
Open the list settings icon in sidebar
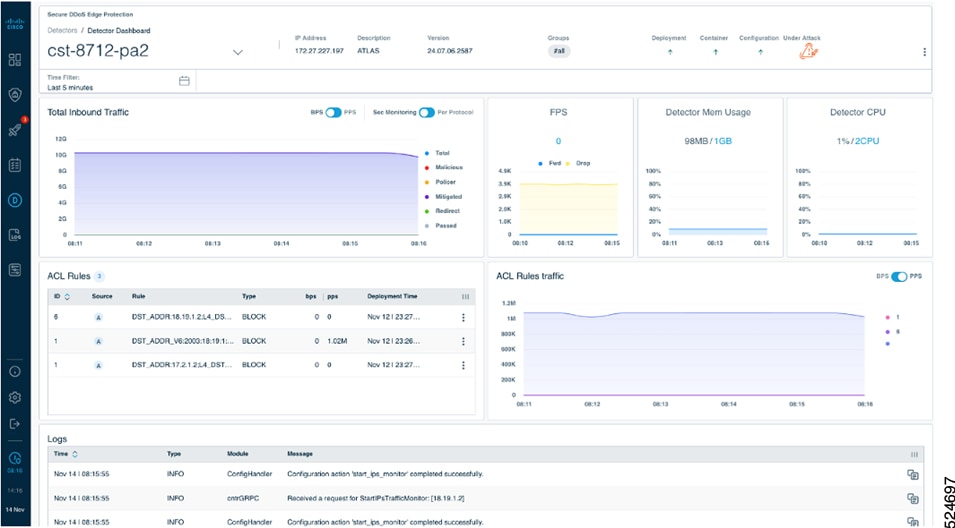[15, 270]
